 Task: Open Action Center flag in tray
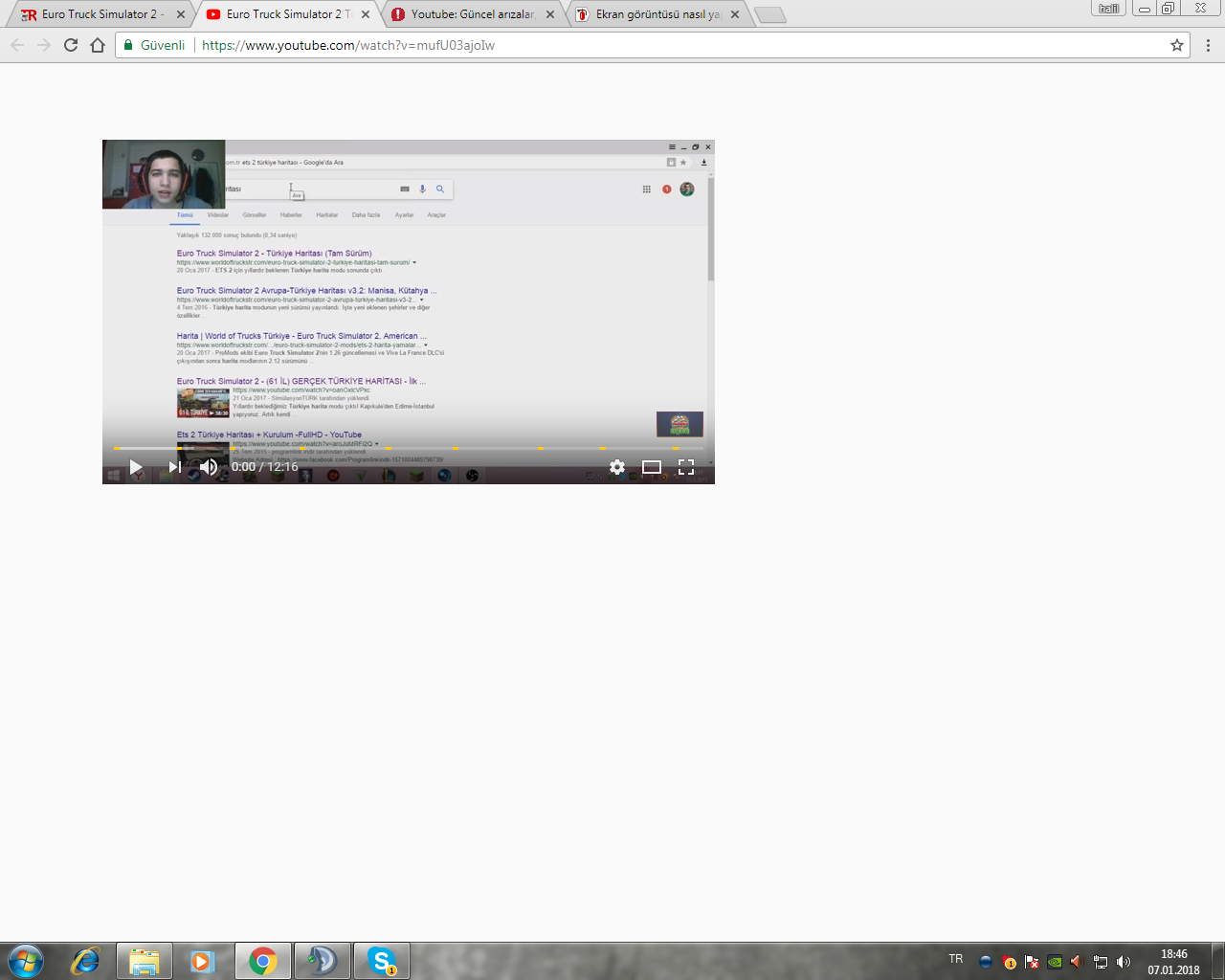[1032, 962]
